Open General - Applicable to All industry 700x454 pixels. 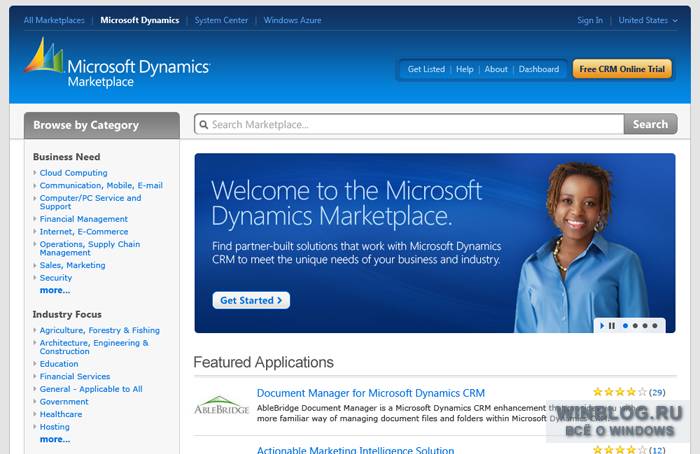click(x=91, y=389)
